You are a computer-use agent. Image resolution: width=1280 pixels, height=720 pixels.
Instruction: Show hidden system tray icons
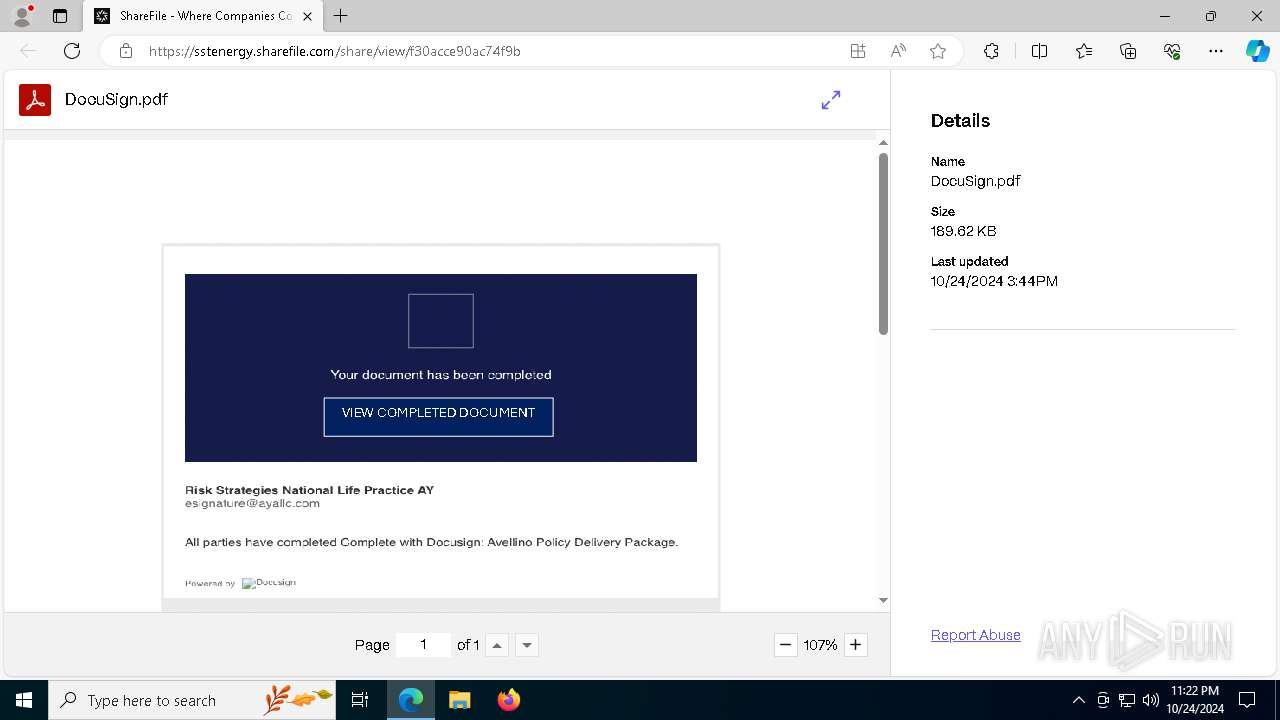(1078, 700)
